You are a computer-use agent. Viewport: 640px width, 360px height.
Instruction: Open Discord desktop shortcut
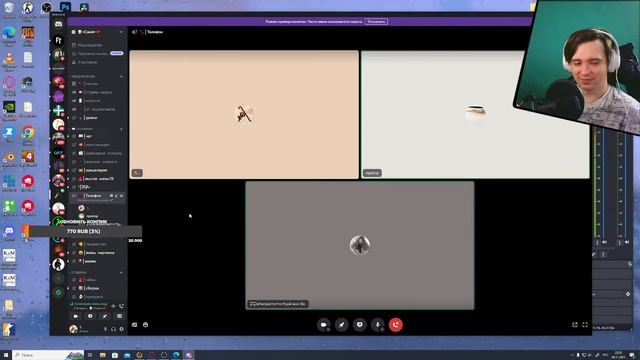[x=9, y=232]
